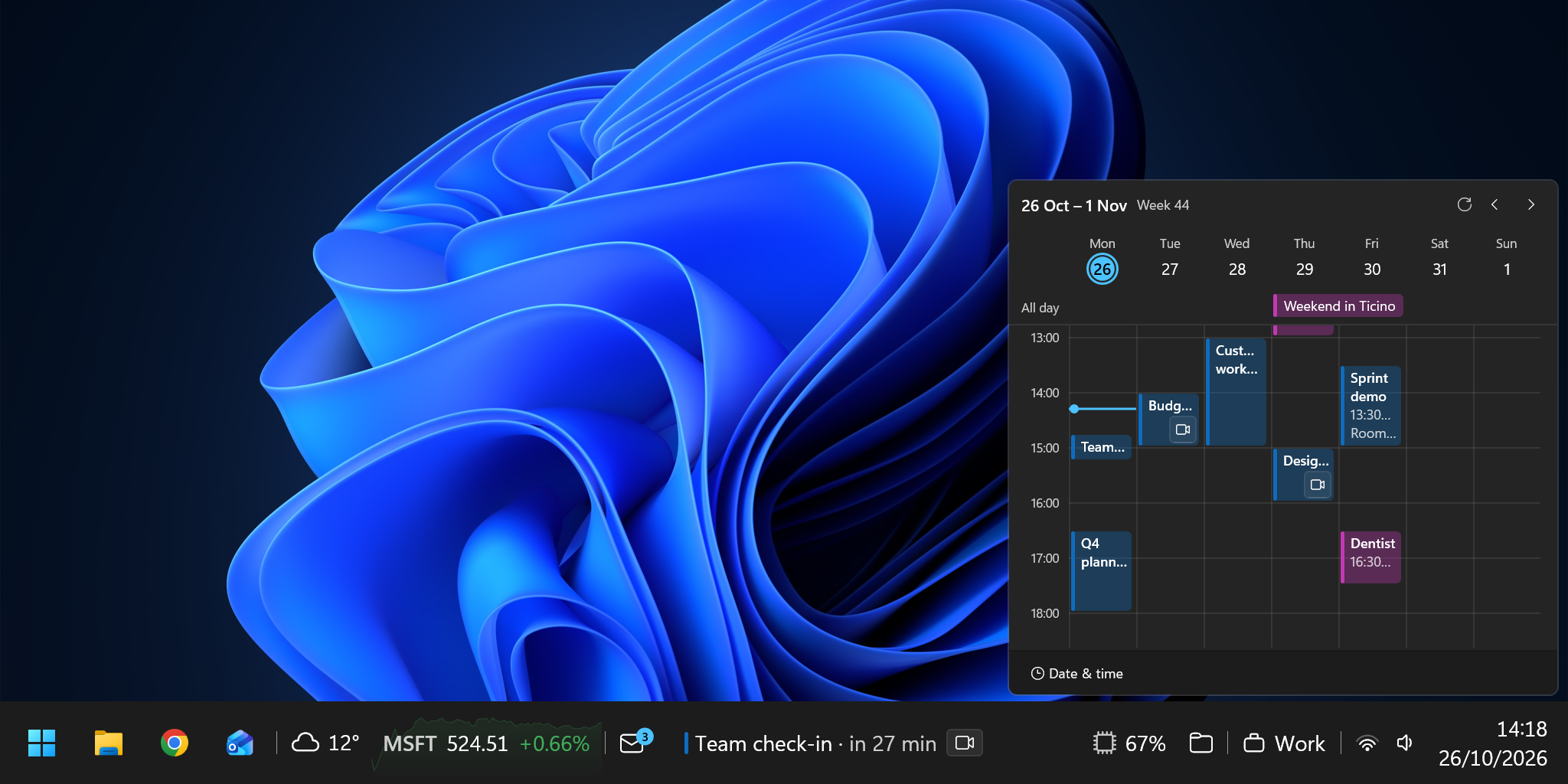Click the 67% CPU usage value
Screen dimensions: 1568x784
(1145, 743)
